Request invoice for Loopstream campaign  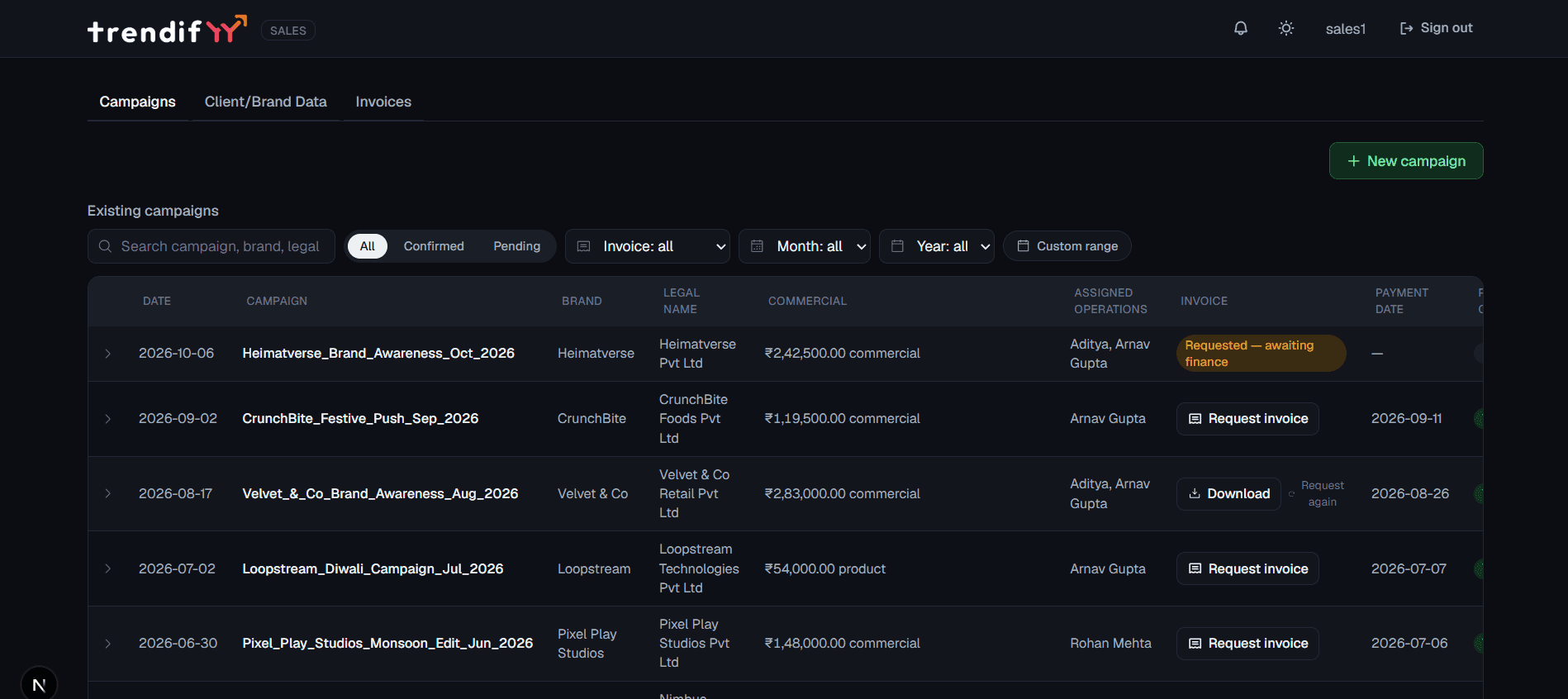[1247, 568]
